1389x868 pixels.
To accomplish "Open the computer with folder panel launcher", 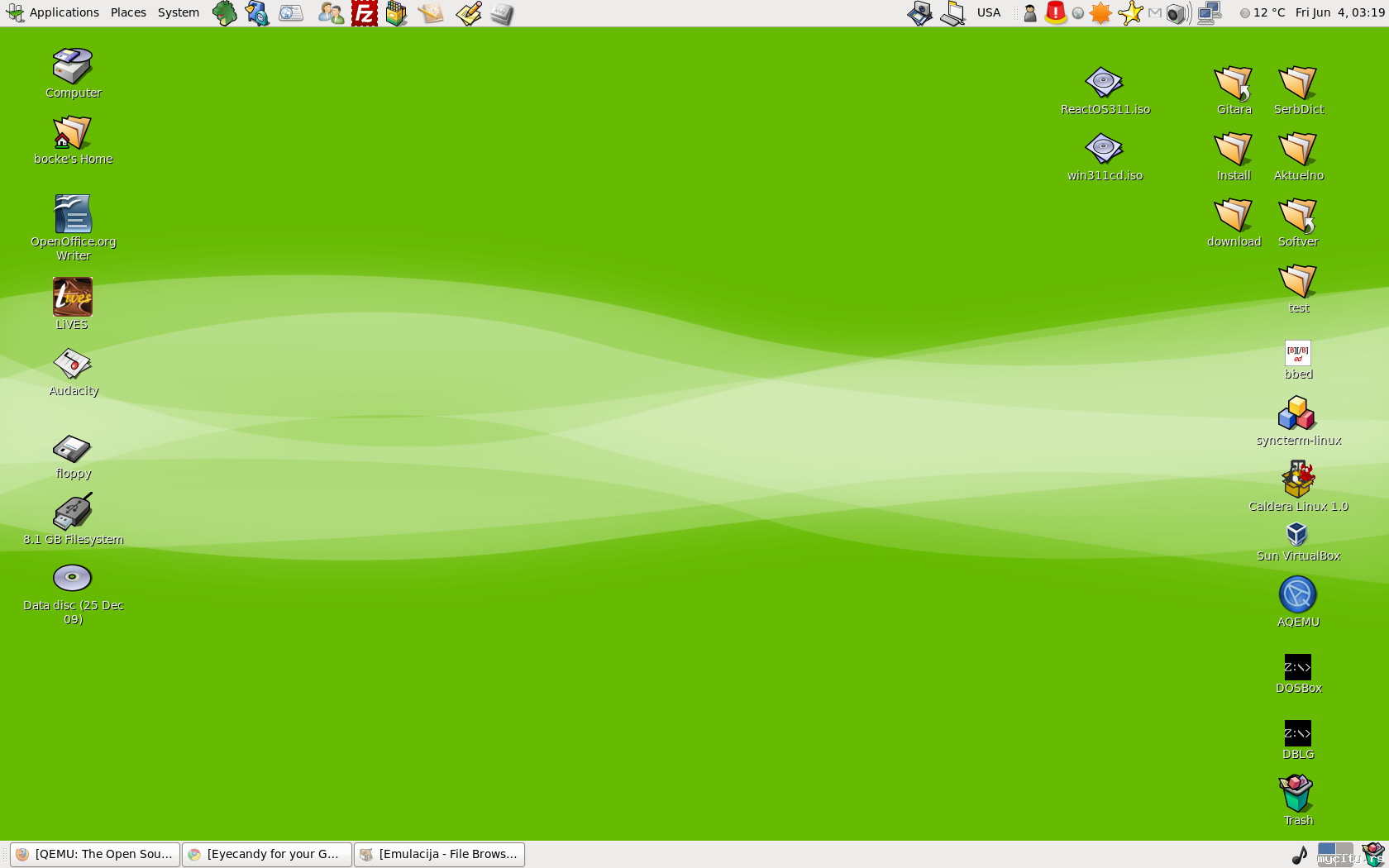I will click(x=952, y=13).
